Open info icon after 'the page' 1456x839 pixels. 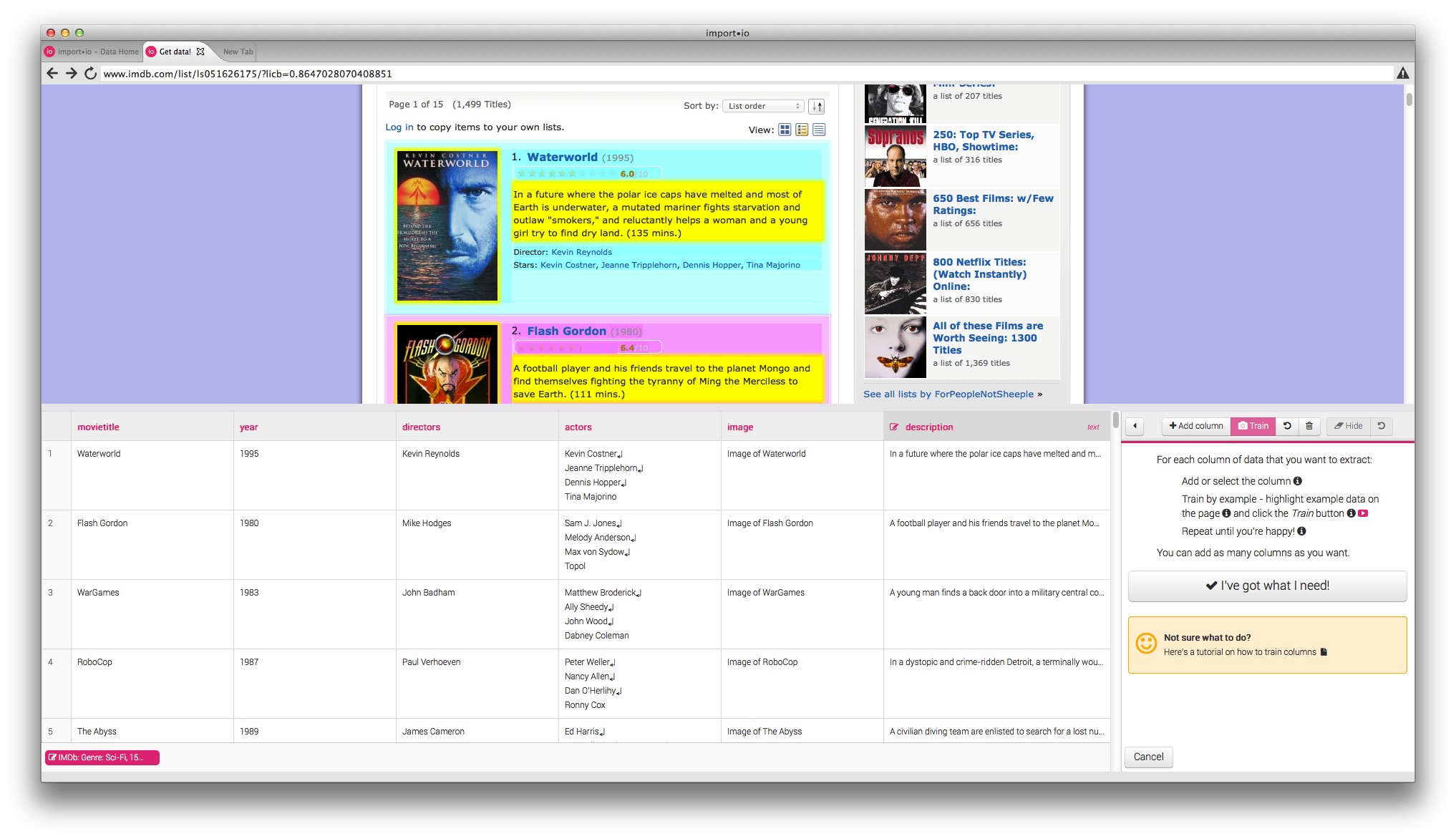(1226, 513)
